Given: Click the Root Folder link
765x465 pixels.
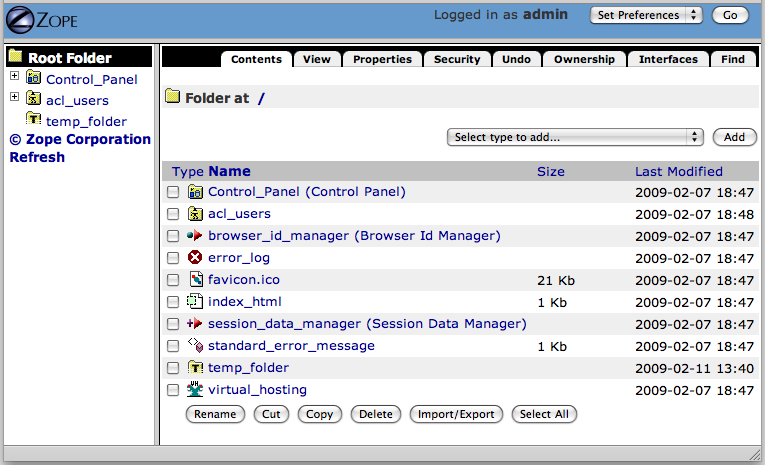Looking at the screenshot, I should click(x=70, y=58).
